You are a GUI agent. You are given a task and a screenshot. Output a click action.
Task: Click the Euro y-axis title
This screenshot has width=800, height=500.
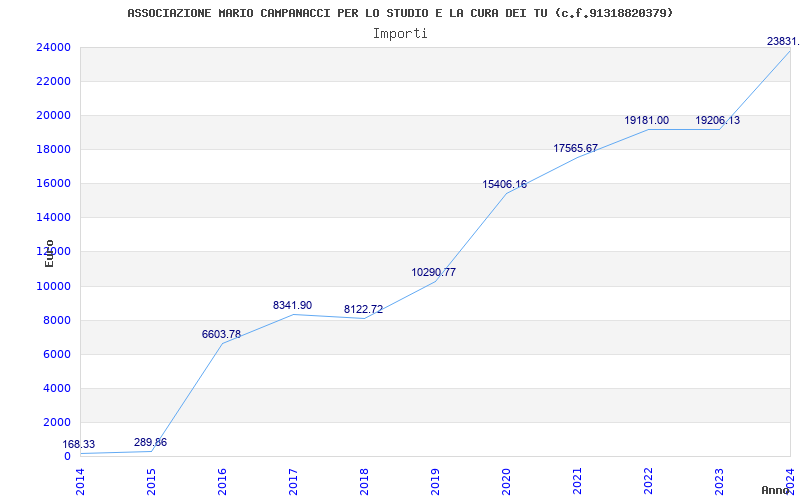pyautogui.click(x=49, y=253)
